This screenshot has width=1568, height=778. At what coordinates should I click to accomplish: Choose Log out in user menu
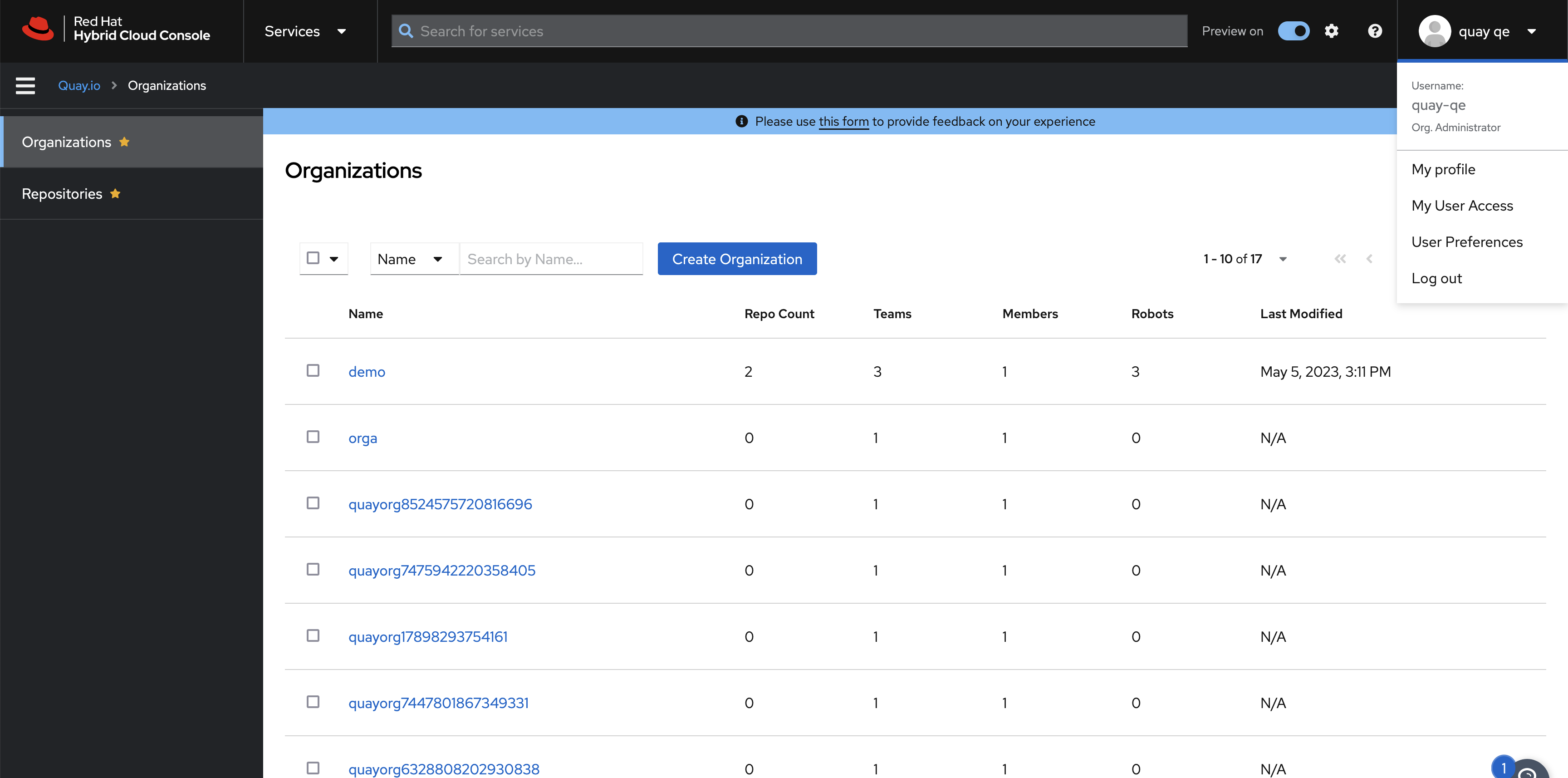(1436, 278)
